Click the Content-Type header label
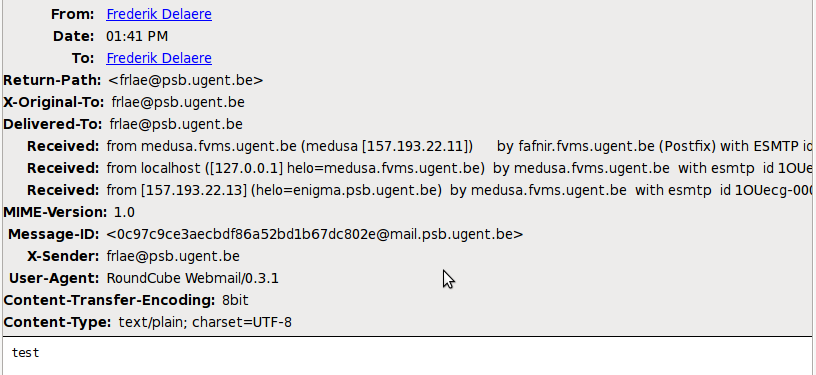The image size is (816, 375). [x=57, y=322]
